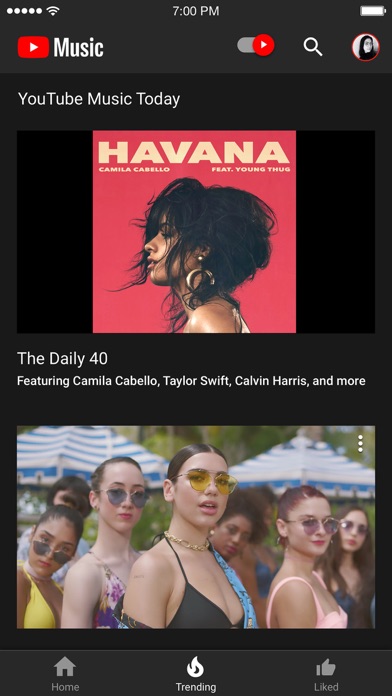Tap the Trending flame icon

coord(195,667)
